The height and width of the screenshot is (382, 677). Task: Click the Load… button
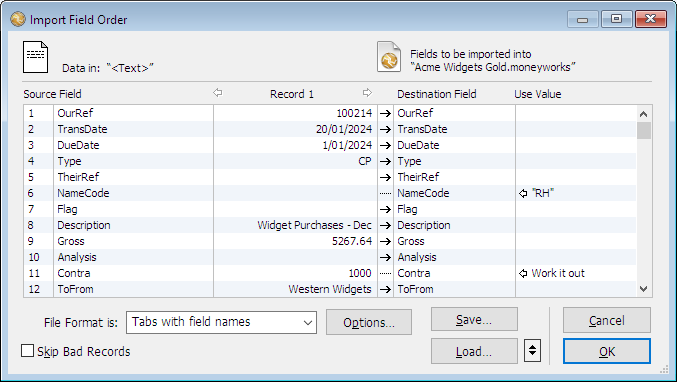point(474,351)
